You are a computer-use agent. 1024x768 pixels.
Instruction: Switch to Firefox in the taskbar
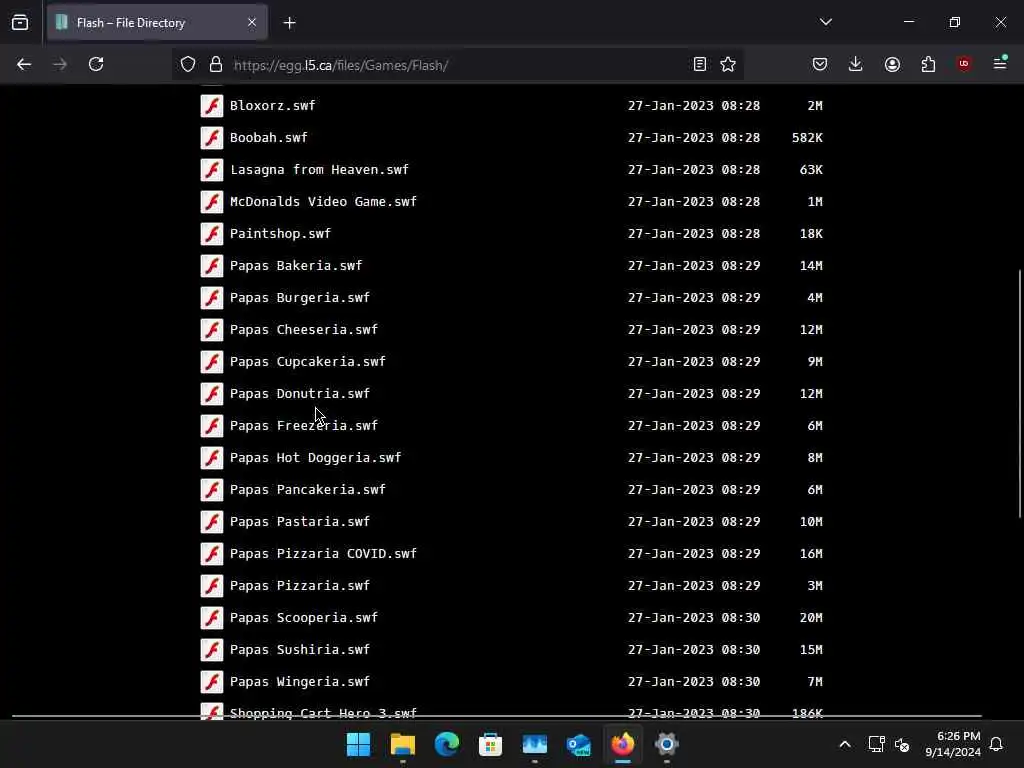[622, 744]
